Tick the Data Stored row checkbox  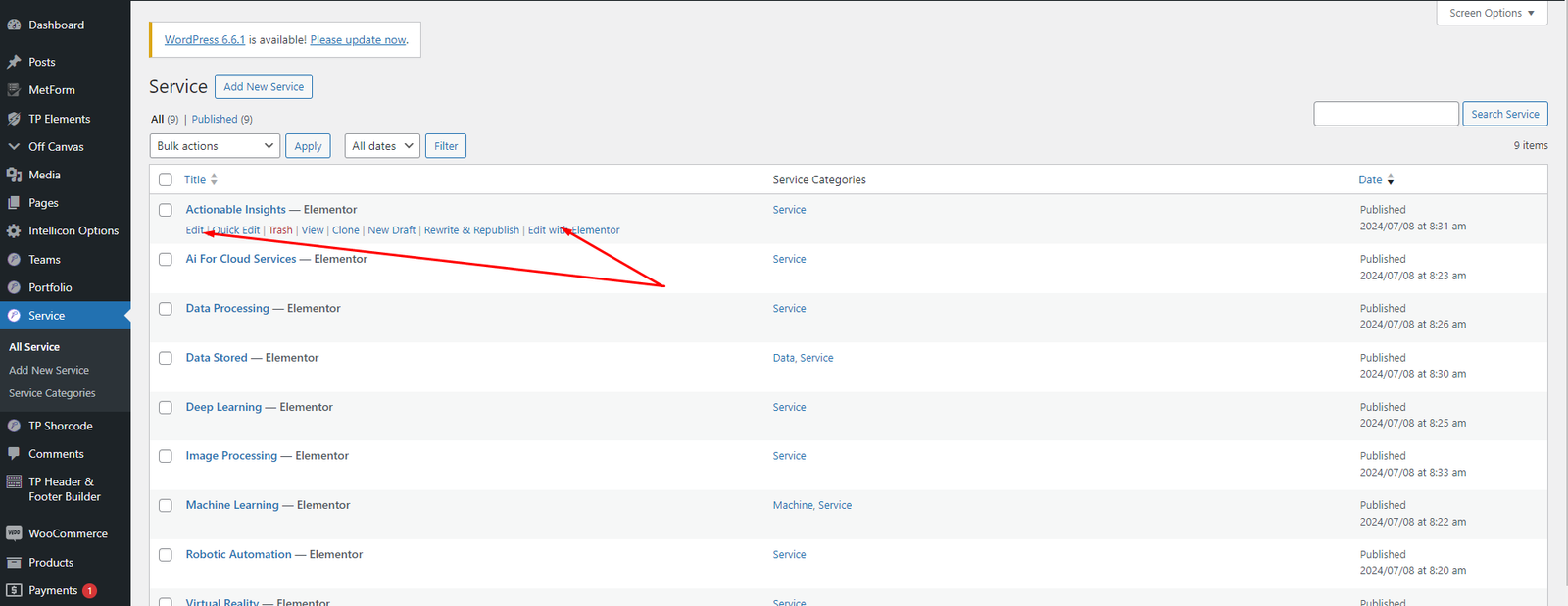(166, 358)
